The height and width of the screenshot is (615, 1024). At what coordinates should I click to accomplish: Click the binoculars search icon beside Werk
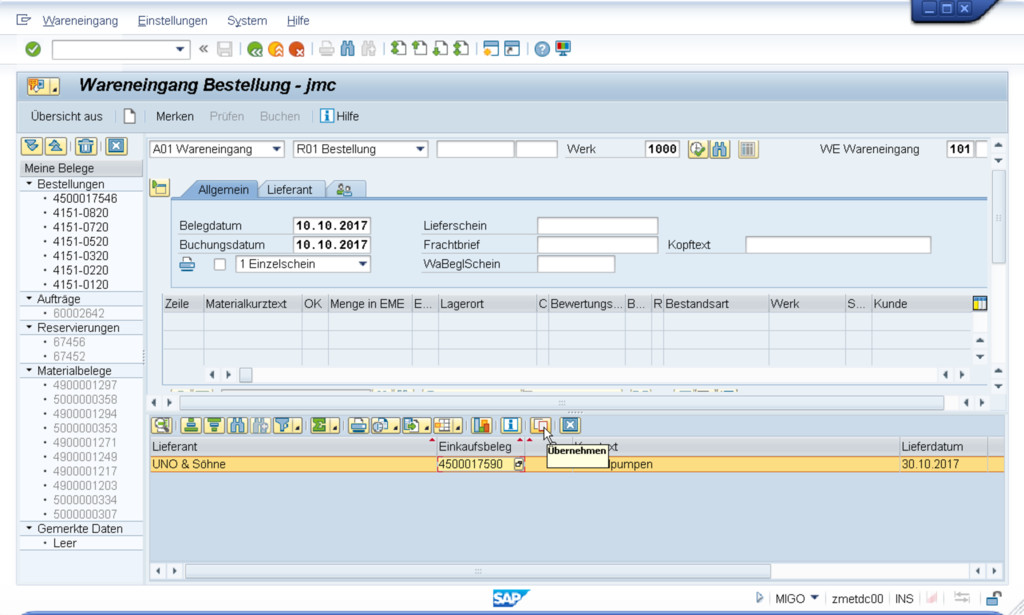click(x=720, y=149)
